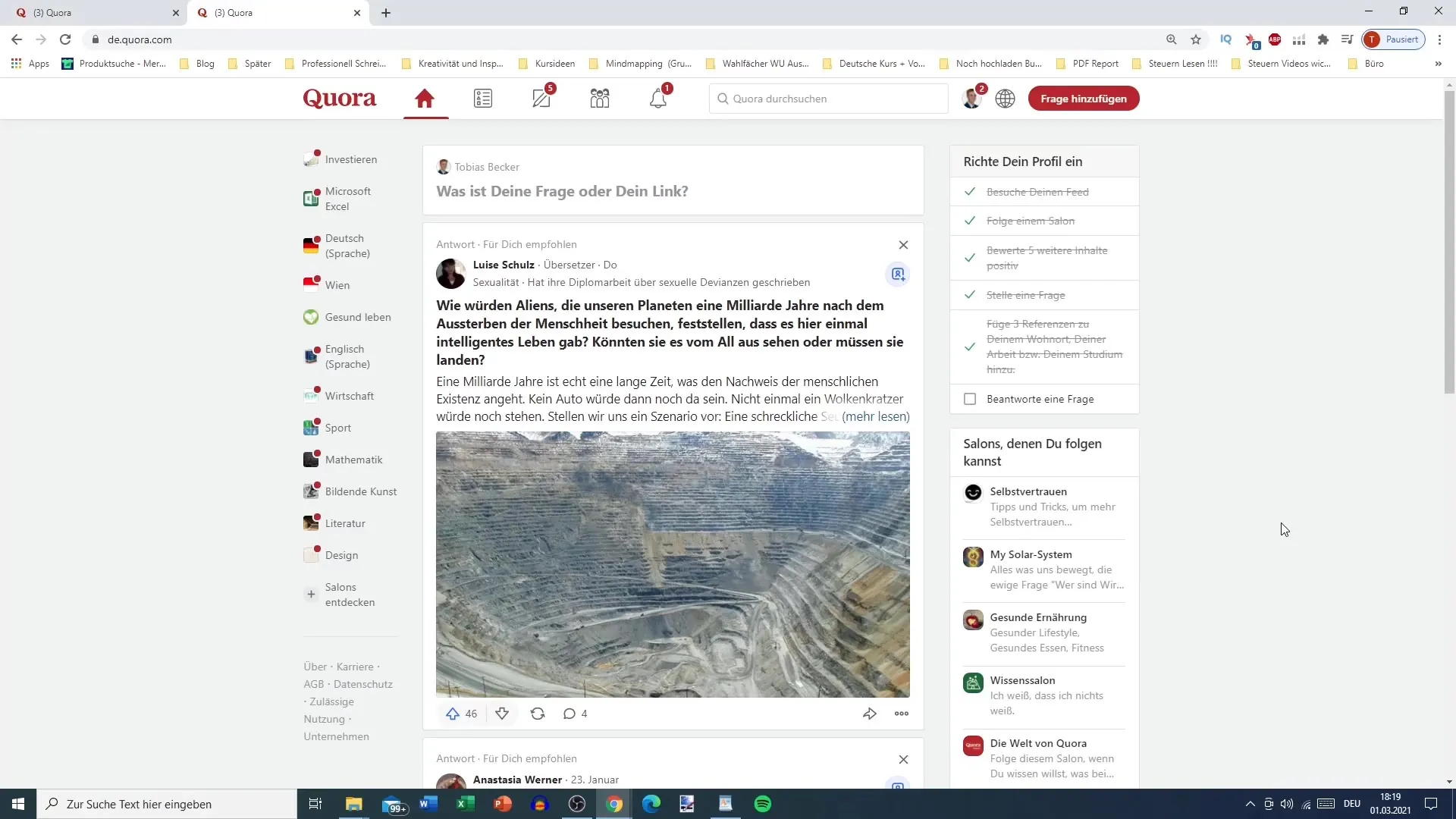Expand the more options '...' menu on answer
Image resolution: width=1456 pixels, height=819 pixels.
(x=901, y=713)
